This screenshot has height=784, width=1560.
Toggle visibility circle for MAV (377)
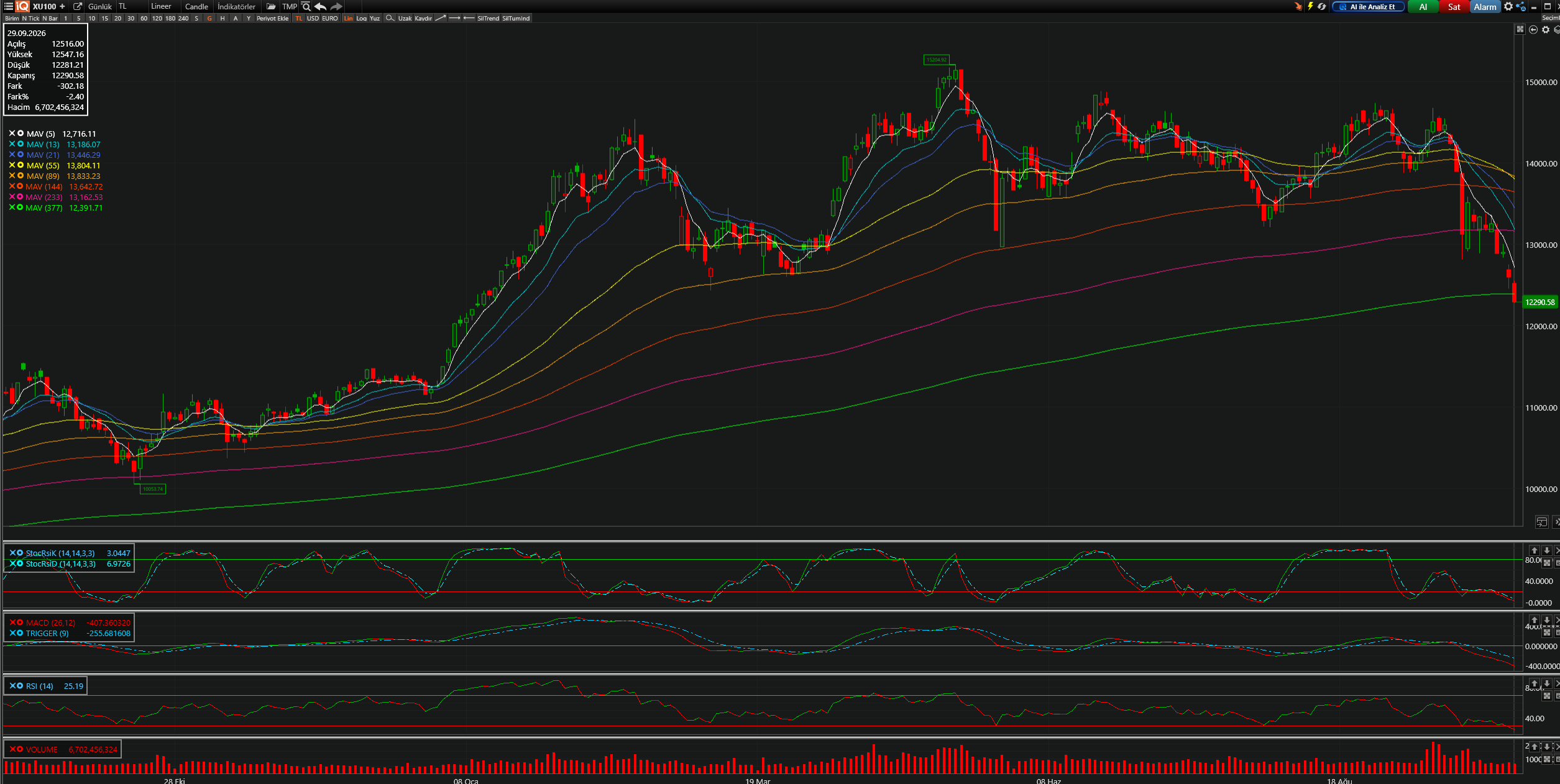pos(21,207)
